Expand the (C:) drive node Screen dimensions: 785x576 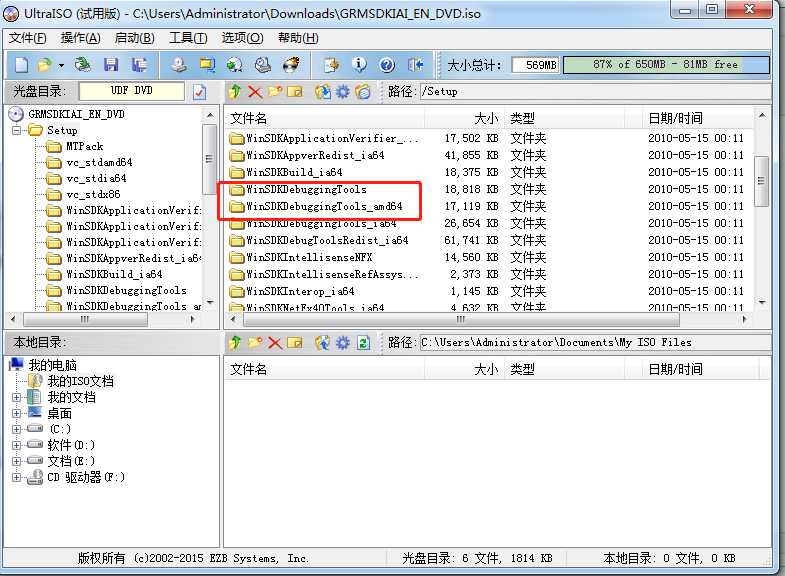pyautogui.click(x=17, y=429)
